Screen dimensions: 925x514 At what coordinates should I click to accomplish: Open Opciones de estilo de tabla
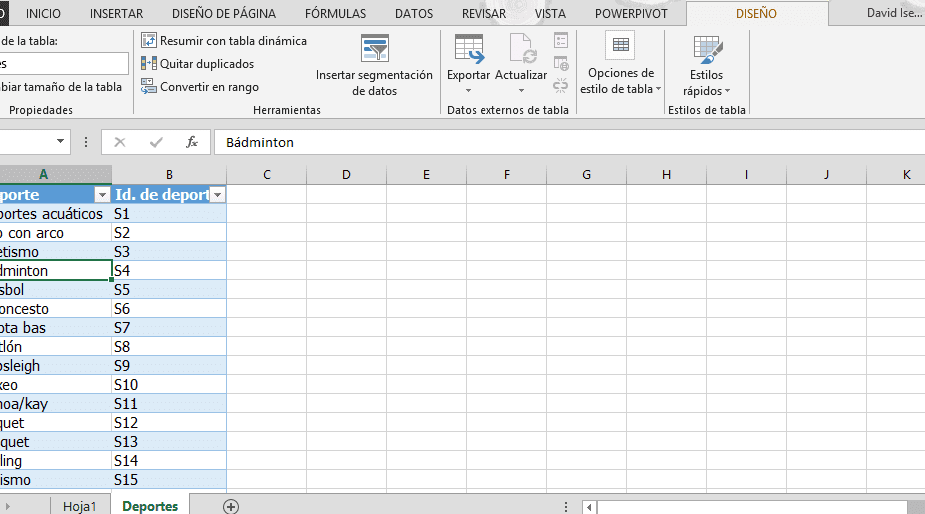tap(621, 64)
